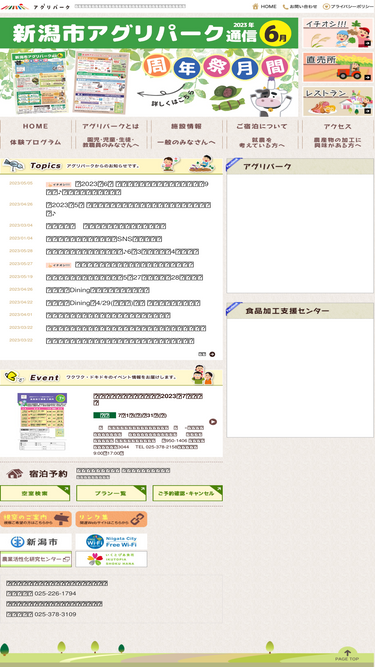Image resolution: width=375 pixels, height=667 pixels.
Task: Select アクセス navigation menu item
Action: 338,126
